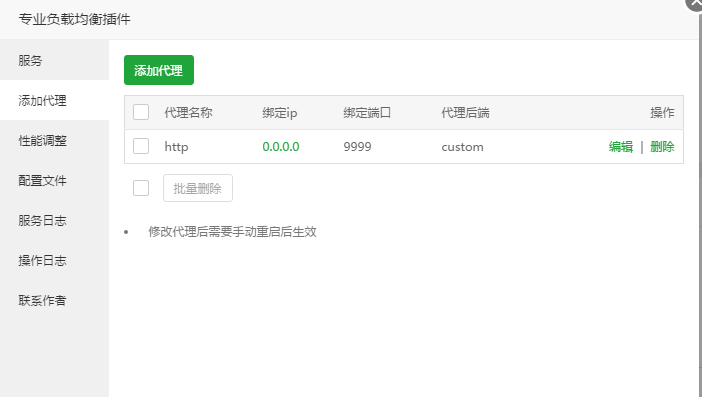The width and height of the screenshot is (702, 397).
Task: Click the note 修改代理后需要手动重启后生效
Action: point(232,231)
